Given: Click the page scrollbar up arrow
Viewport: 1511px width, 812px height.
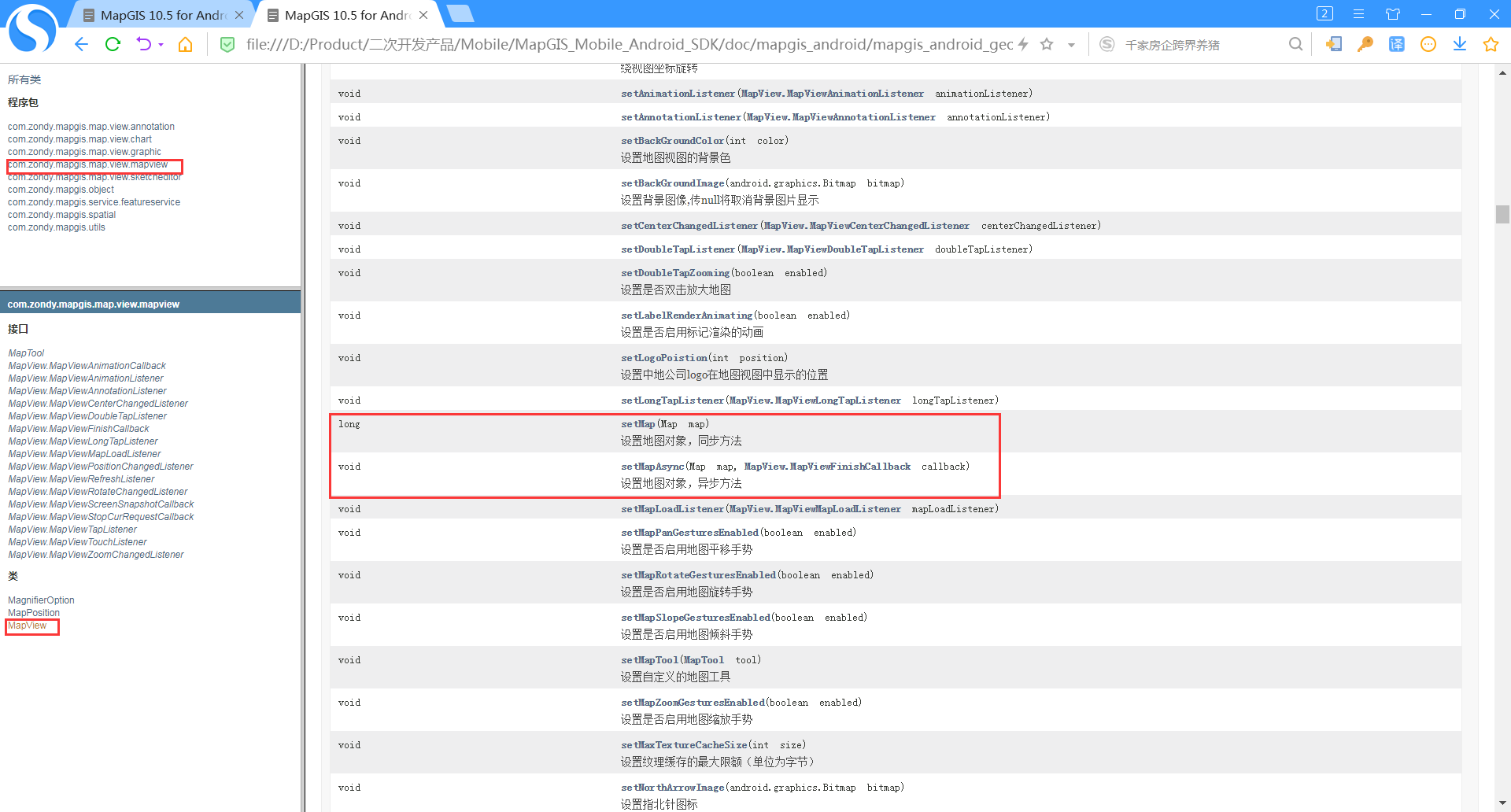Looking at the screenshot, I should [1502, 73].
